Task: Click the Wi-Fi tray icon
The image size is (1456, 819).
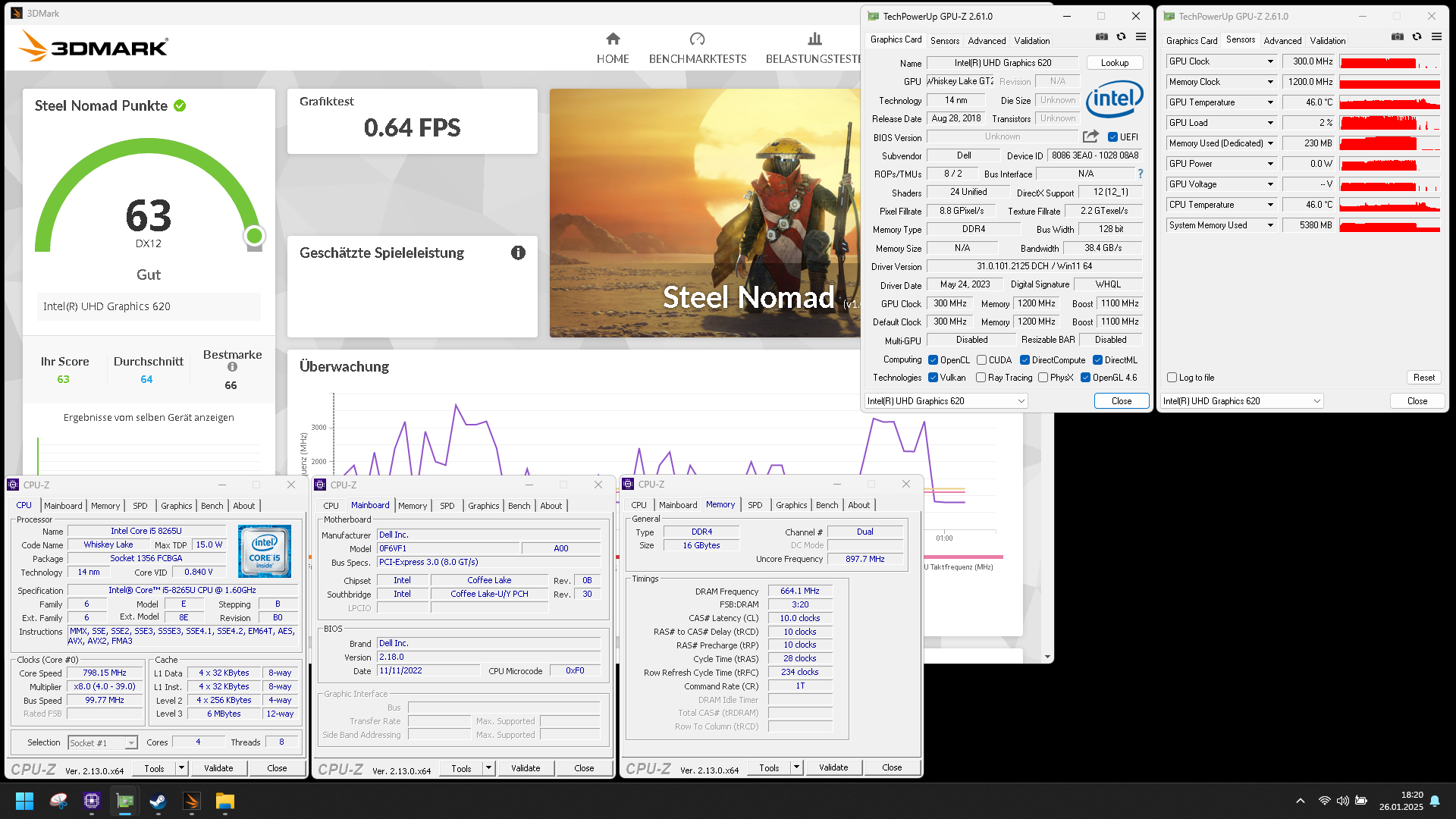Action: [x=1324, y=801]
